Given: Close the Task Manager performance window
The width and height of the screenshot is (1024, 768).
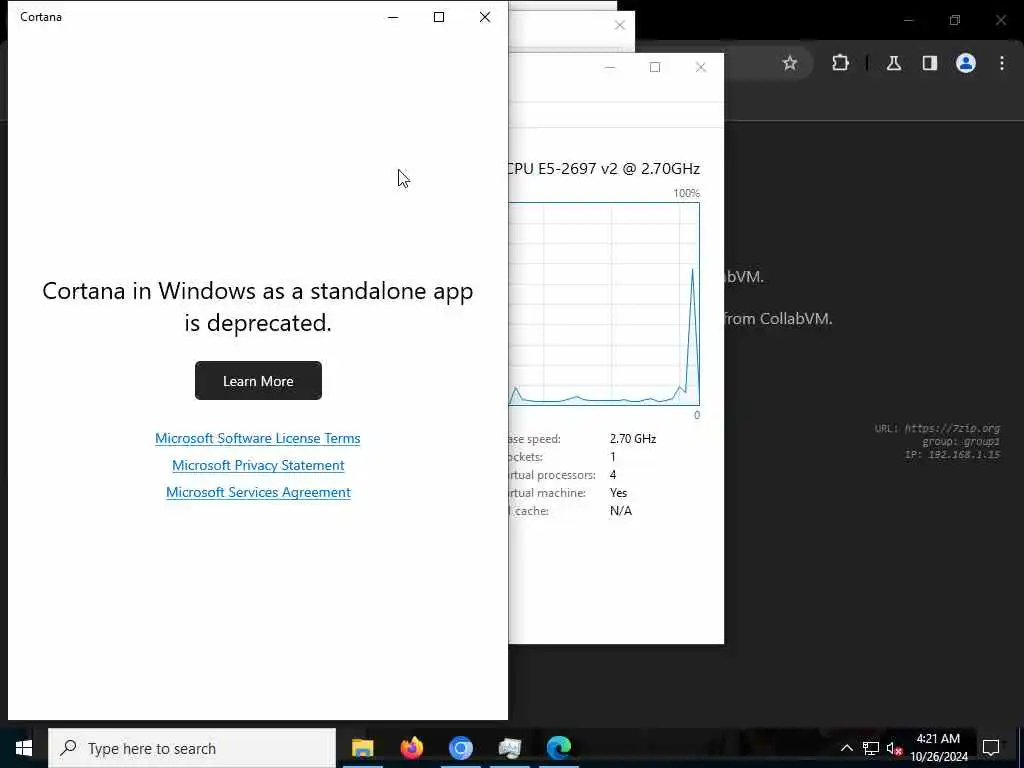Looking at the screenshot, I should coord(701,67).
